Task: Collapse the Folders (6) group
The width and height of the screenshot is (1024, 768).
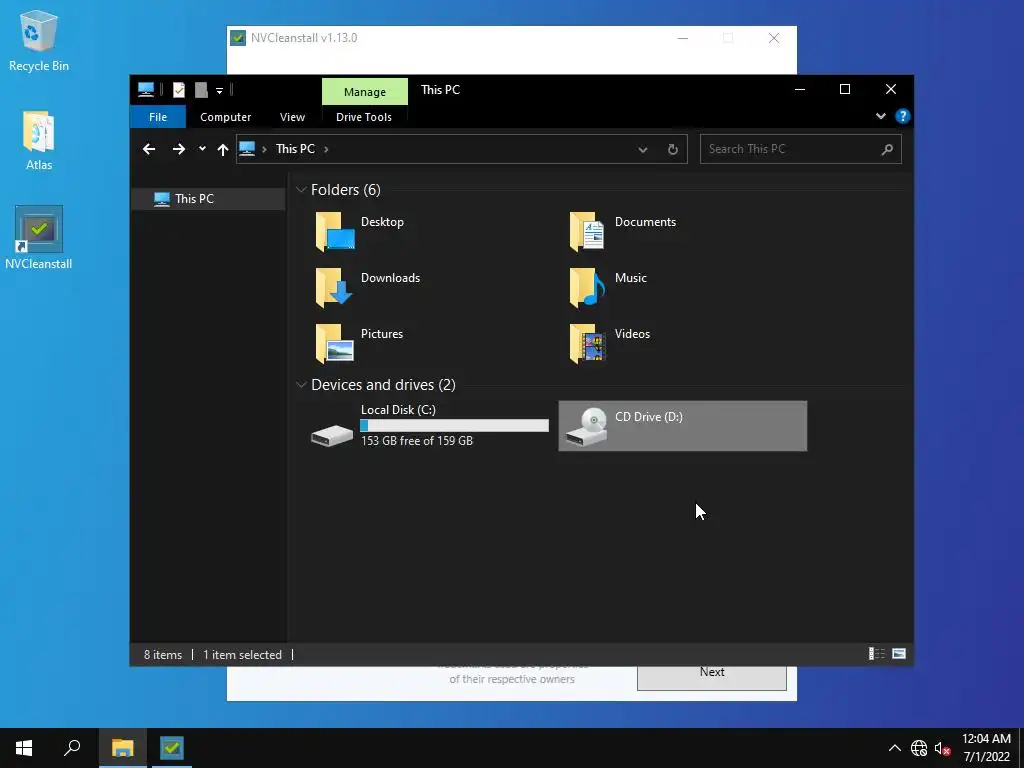Action: [x=301, y=190]
